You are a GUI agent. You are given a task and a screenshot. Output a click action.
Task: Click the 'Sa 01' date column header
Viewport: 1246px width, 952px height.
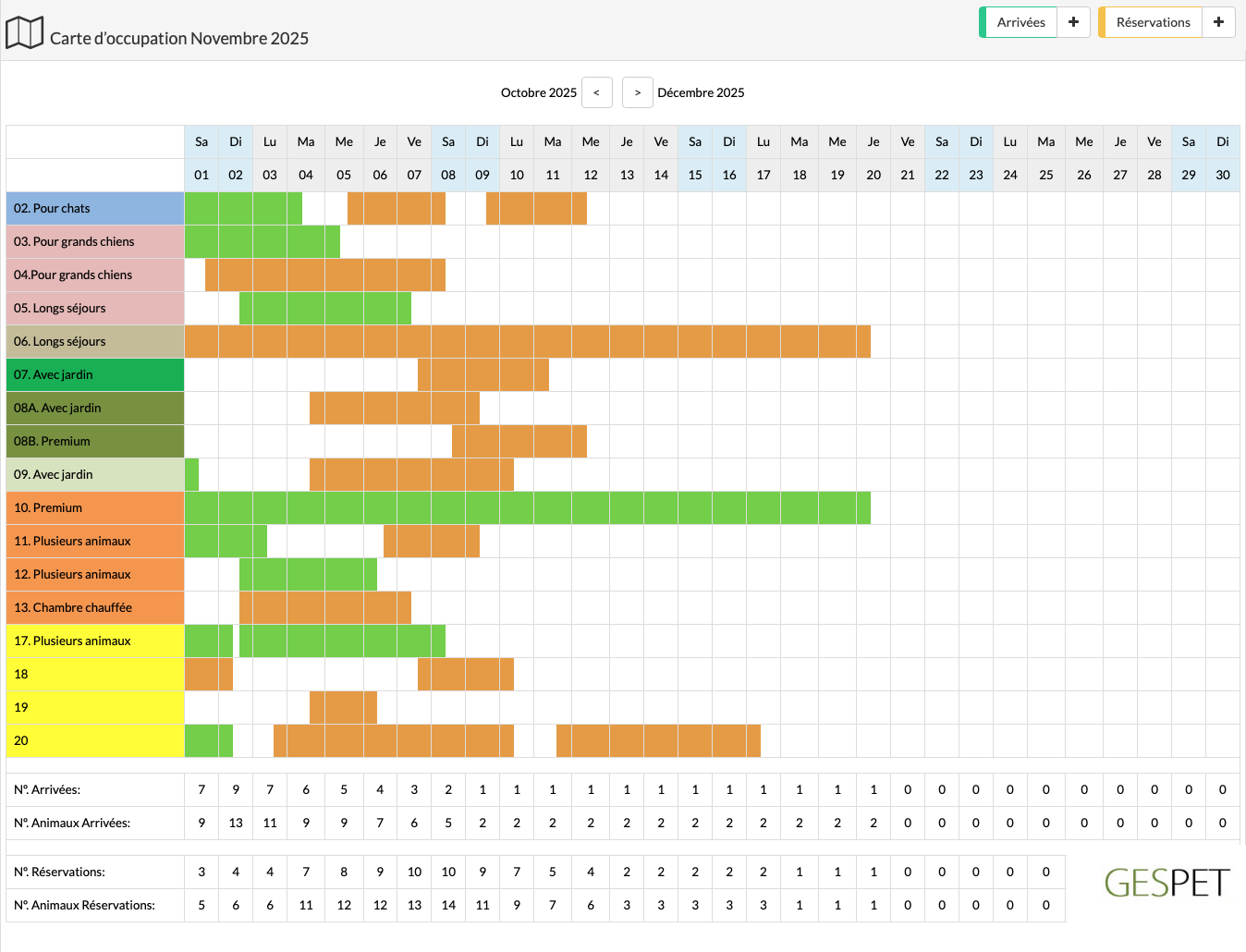(201, 157)
